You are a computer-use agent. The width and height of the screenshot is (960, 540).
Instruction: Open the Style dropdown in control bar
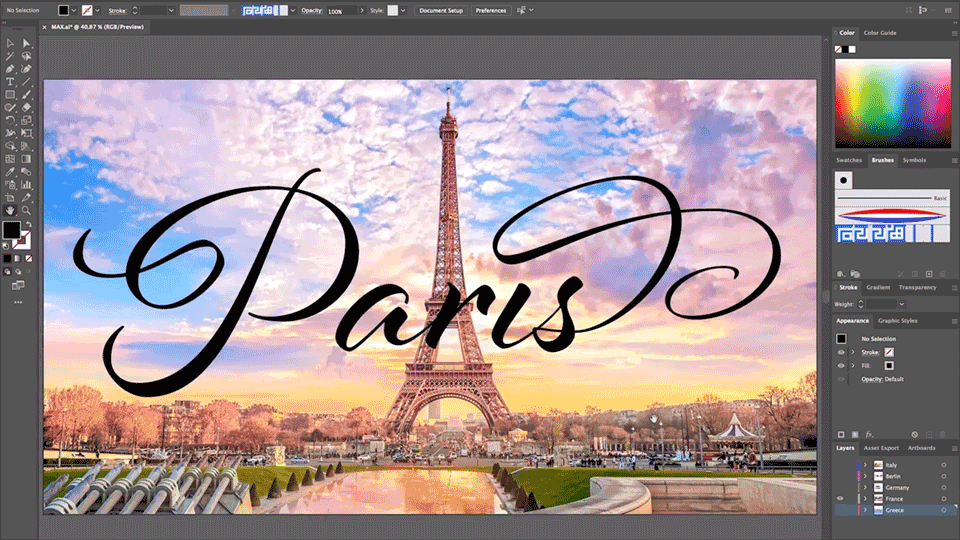coord(403,10)
